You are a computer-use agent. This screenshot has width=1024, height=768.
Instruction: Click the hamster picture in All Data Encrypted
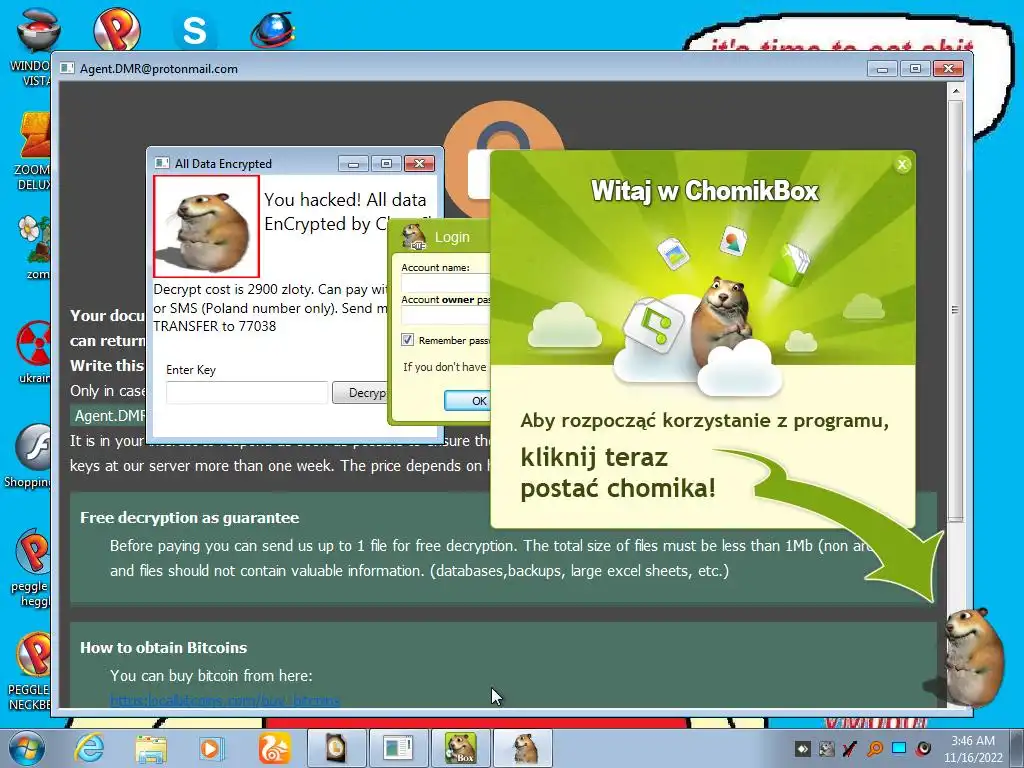pos(206,227)
